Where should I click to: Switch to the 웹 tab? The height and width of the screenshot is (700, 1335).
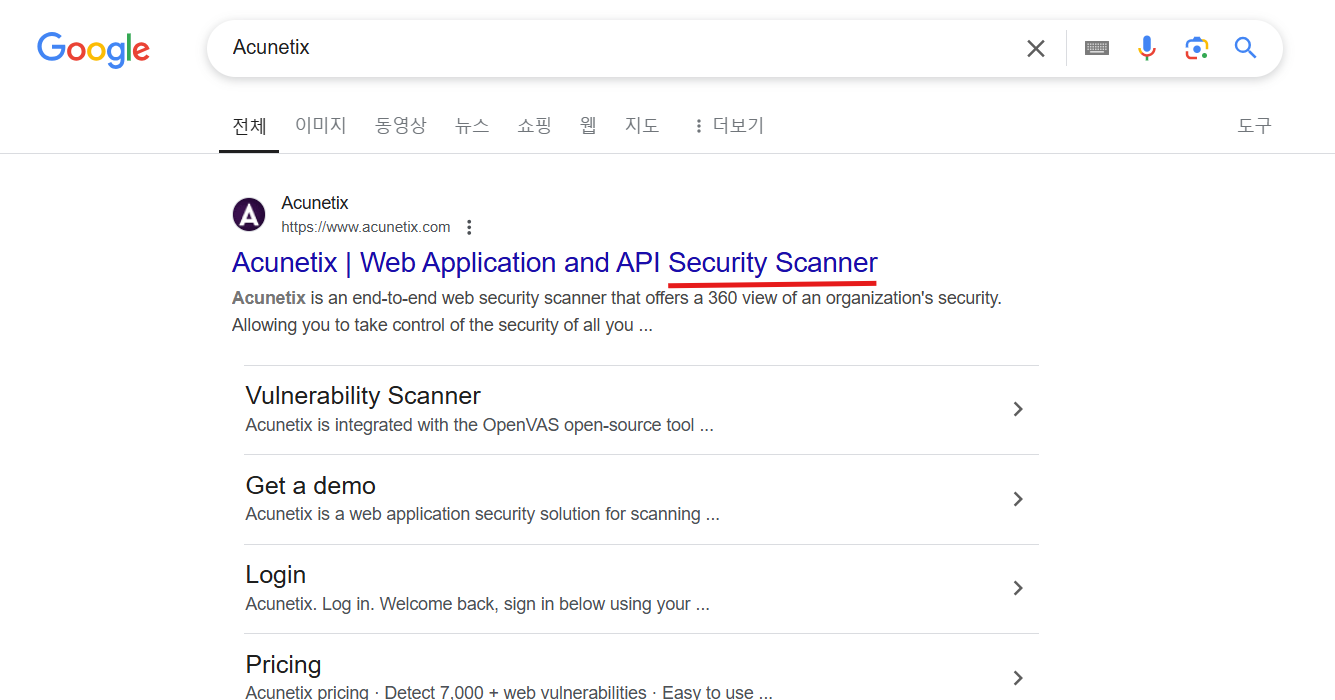[588, 126]
